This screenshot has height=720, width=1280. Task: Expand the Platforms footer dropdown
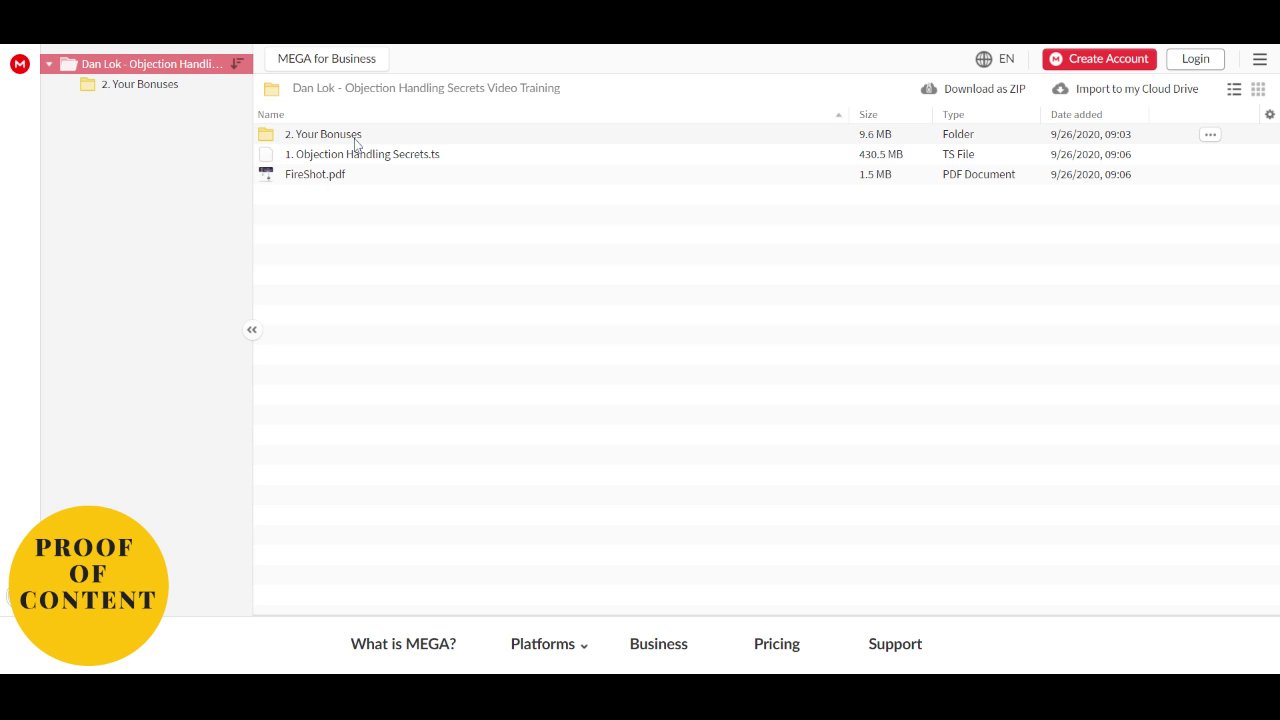tap(549, 644)
